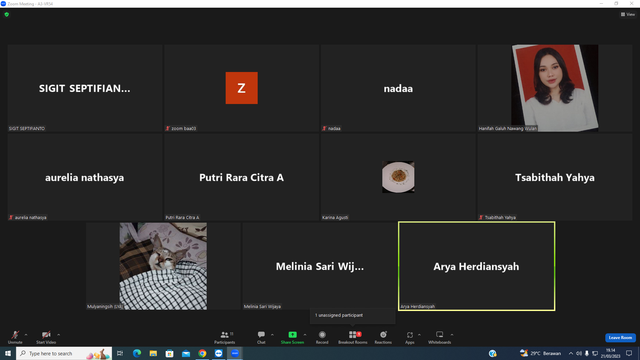The width and height of the screenshot is (640, 360).
Task: Select the aurelia nathasya participant tile
Action: click(x=85, y=177)
